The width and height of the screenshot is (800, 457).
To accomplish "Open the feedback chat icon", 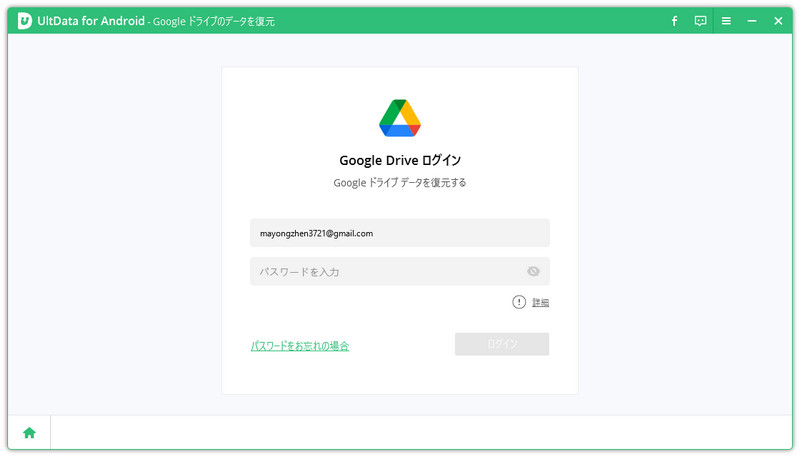I will [x=700, y=21].
